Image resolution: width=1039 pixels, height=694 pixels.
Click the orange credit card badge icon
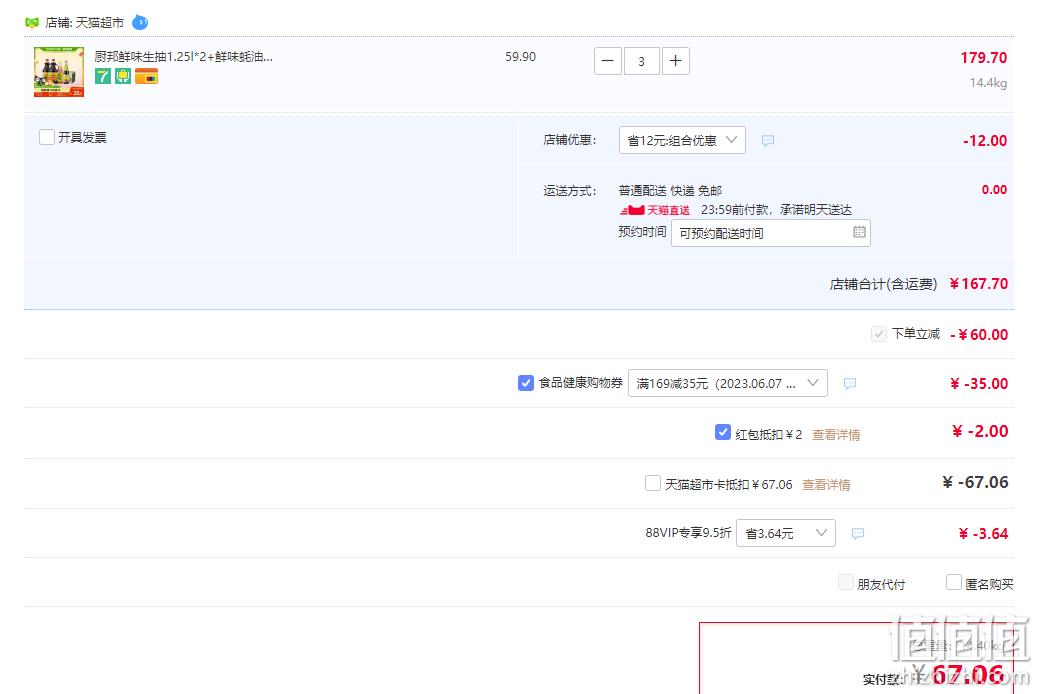pos(146,76)
